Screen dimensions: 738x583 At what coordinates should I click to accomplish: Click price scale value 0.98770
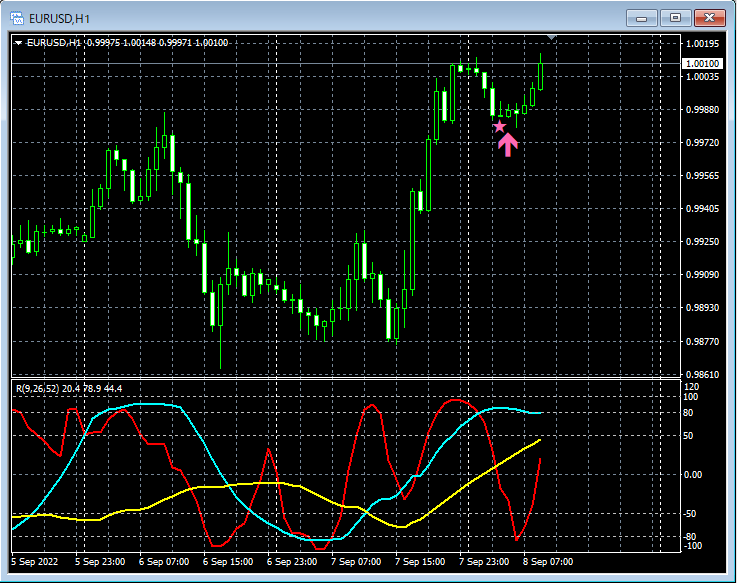pos(703,342)
